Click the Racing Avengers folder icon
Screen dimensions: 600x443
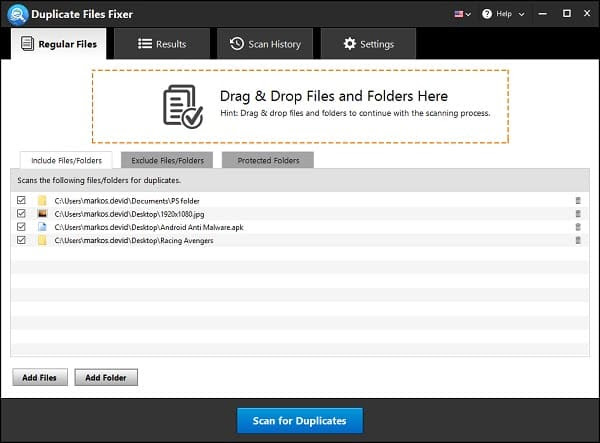[x=42, y=240]
